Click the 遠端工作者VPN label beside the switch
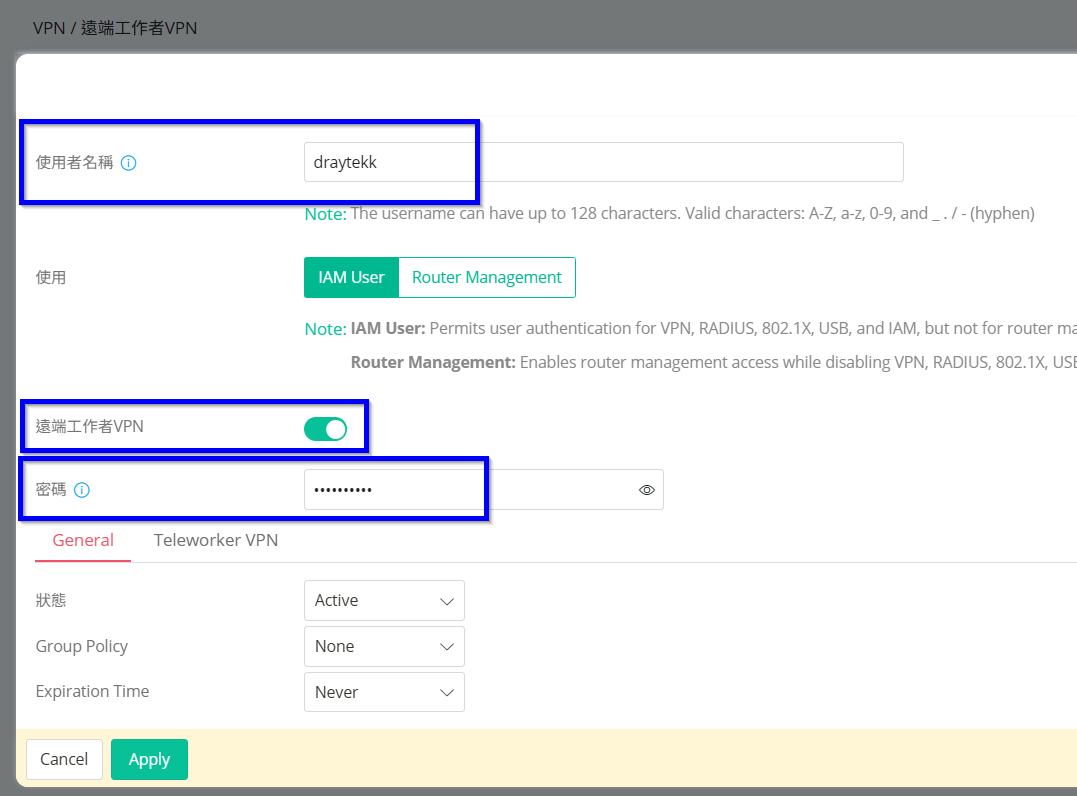 [90, 426]
